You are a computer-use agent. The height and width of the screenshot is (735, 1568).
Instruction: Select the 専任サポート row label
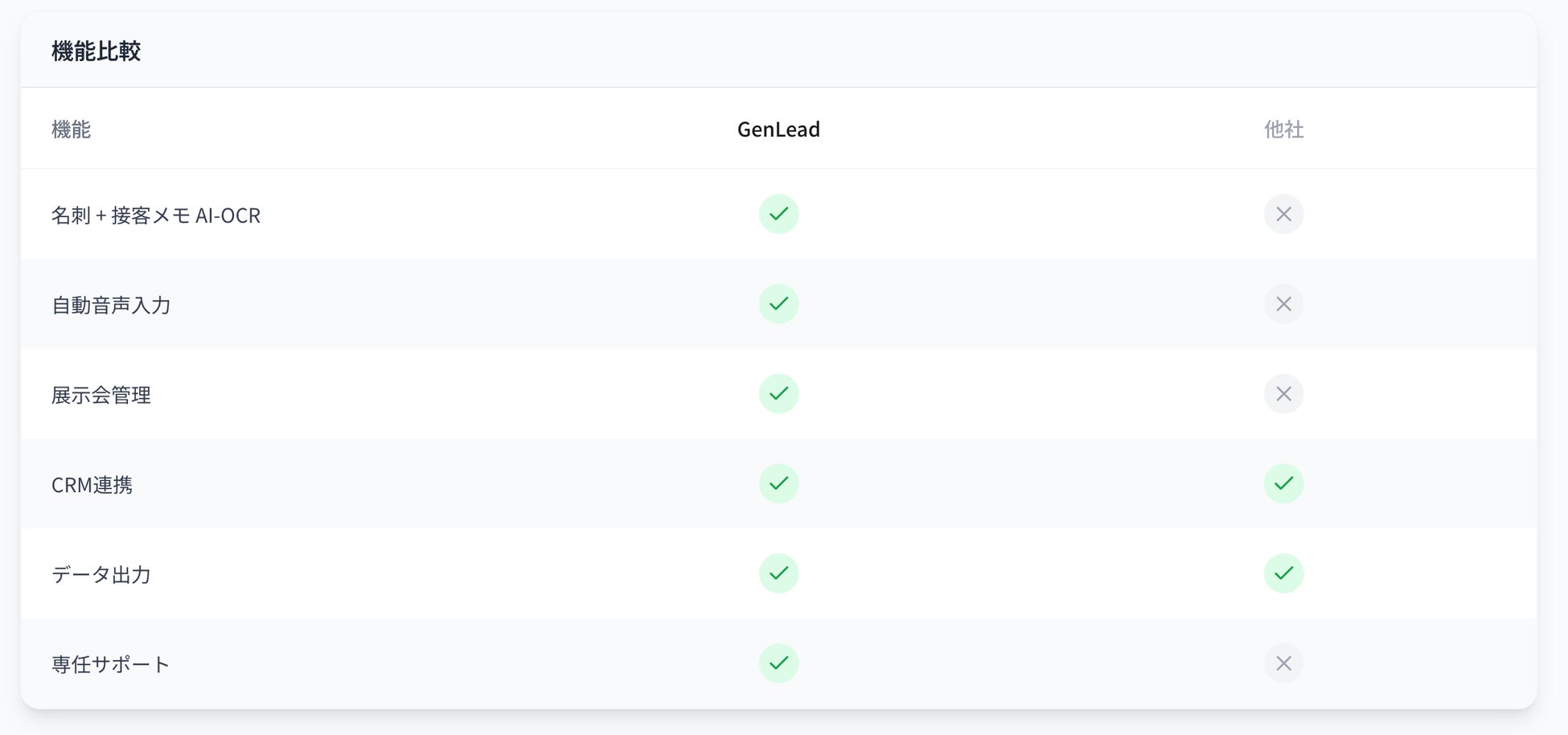coord(110,665)
